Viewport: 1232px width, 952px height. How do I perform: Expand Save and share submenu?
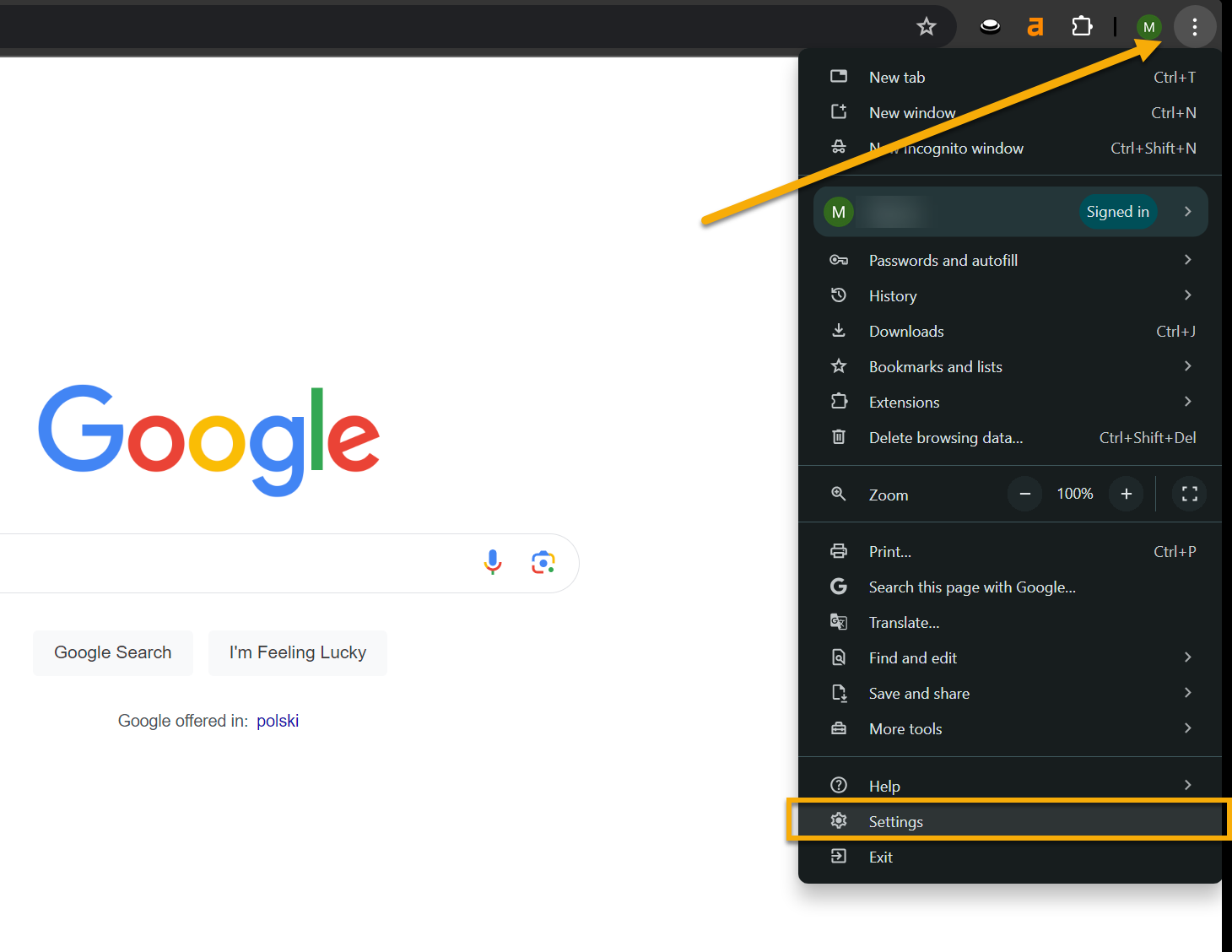(x=1010, y=693)
